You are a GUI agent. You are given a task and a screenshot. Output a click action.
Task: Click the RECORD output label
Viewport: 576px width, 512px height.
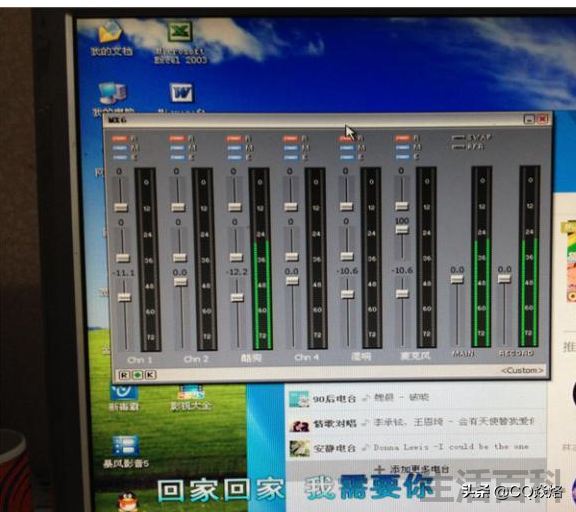[516, 353]
